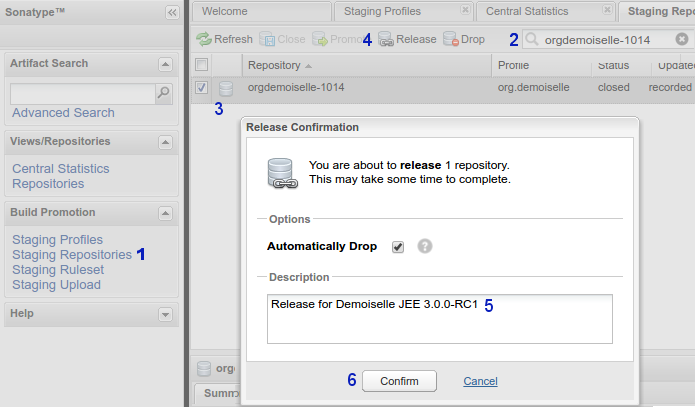The width and height of the screenshot is (695, 407).
Task: Cancel the release confirmation dialog
Action: point(480,381)
